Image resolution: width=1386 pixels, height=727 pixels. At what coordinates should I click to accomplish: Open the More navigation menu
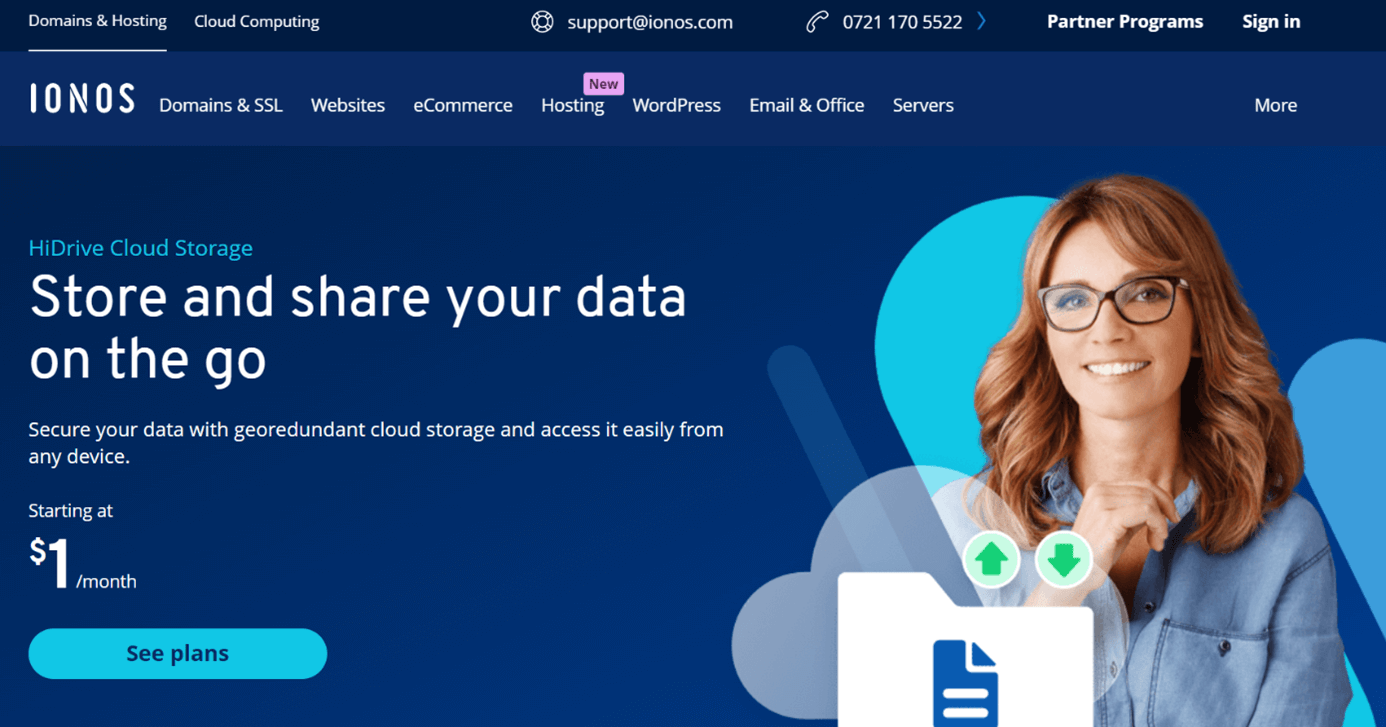(x=1275, y=105)
